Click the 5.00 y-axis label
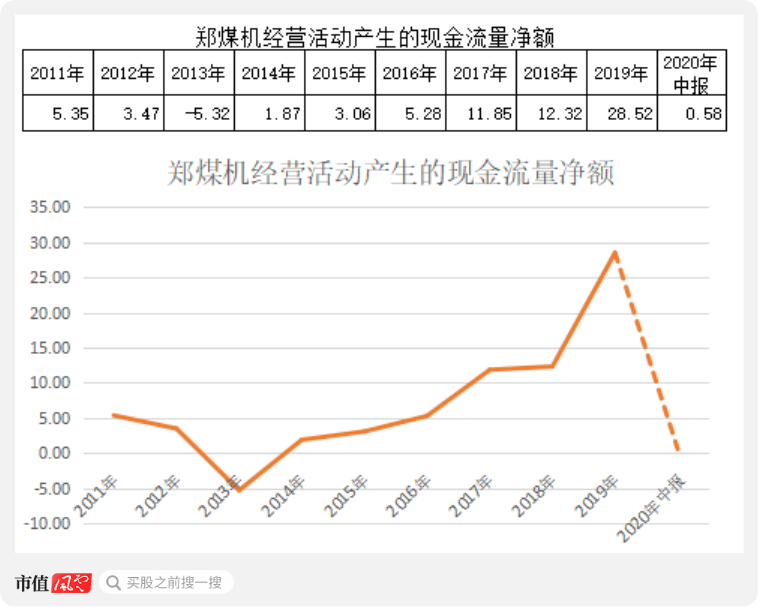 [x=54, y=419]
